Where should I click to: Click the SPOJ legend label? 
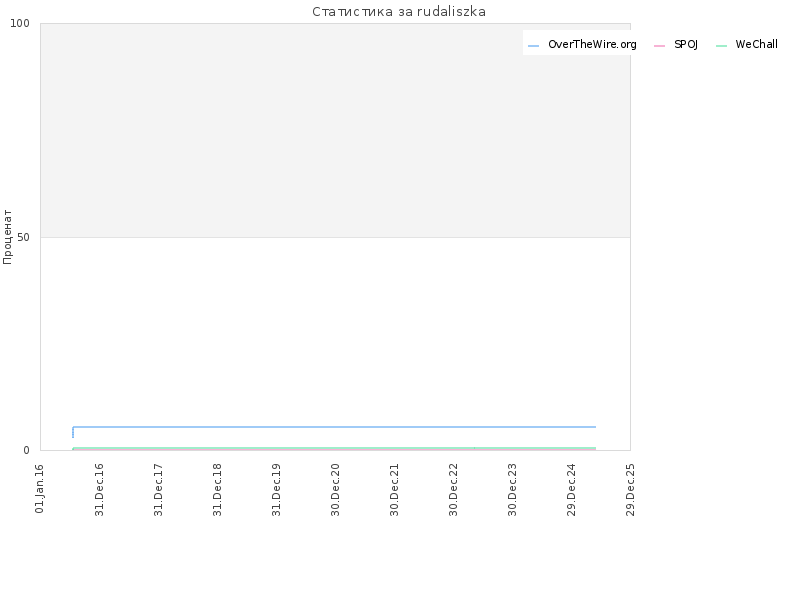click(x=686, y=45)
